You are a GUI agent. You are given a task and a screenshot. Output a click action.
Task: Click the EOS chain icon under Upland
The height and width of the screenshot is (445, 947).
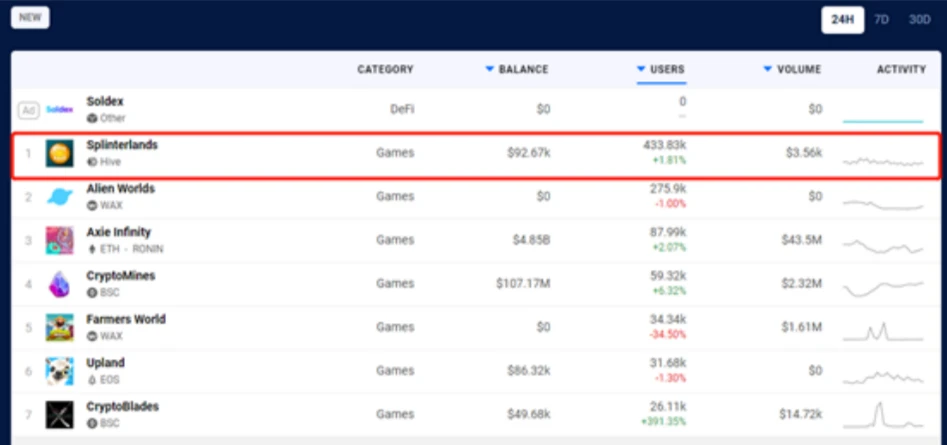92,380
